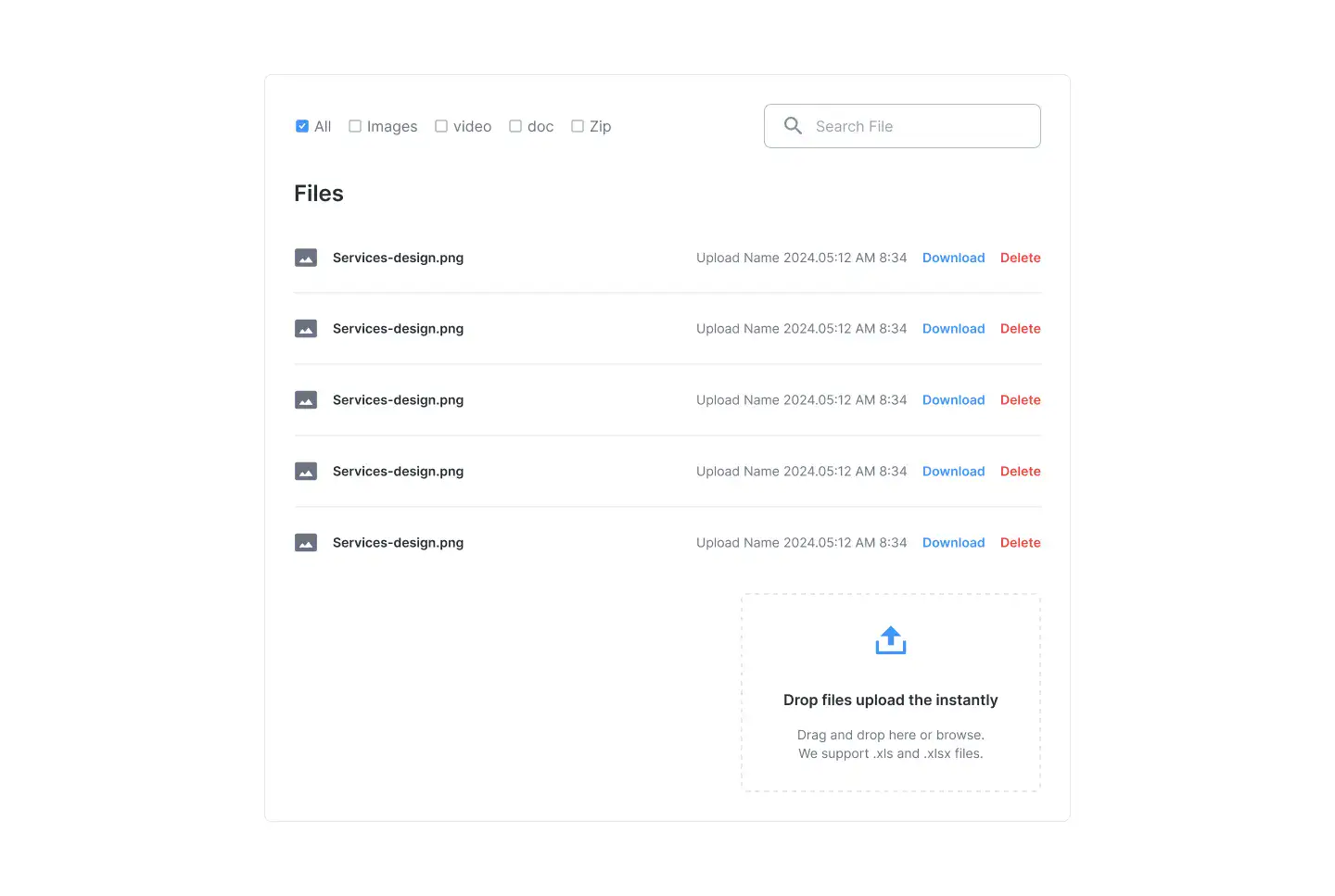Click the image icon in the fourth file row
1335x896 pixels.
pos(306,472)
